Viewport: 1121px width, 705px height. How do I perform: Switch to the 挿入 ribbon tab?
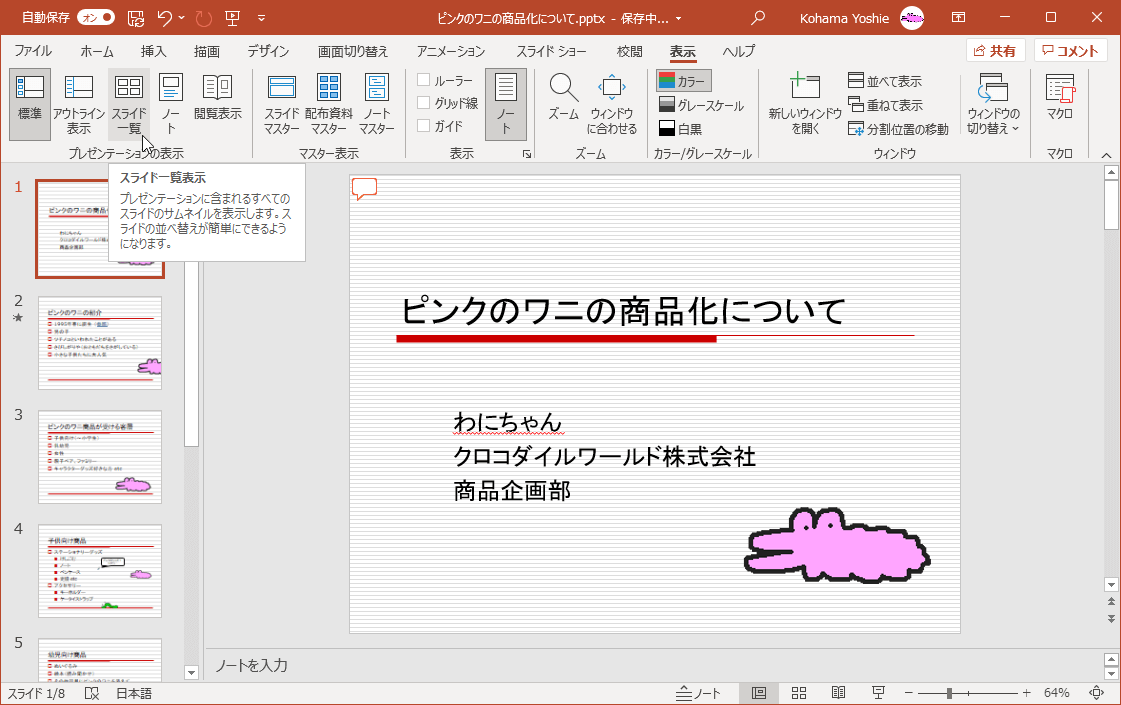pyautogui.click(x=152, y=51)
